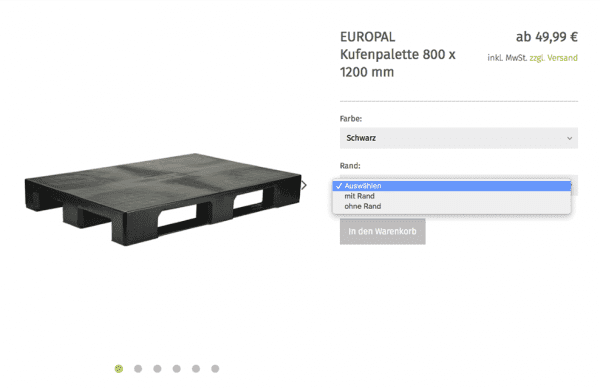Viewport: 600px width, 388px height.
Task: Click the black pallet product image
Action: tap(163, 199)
